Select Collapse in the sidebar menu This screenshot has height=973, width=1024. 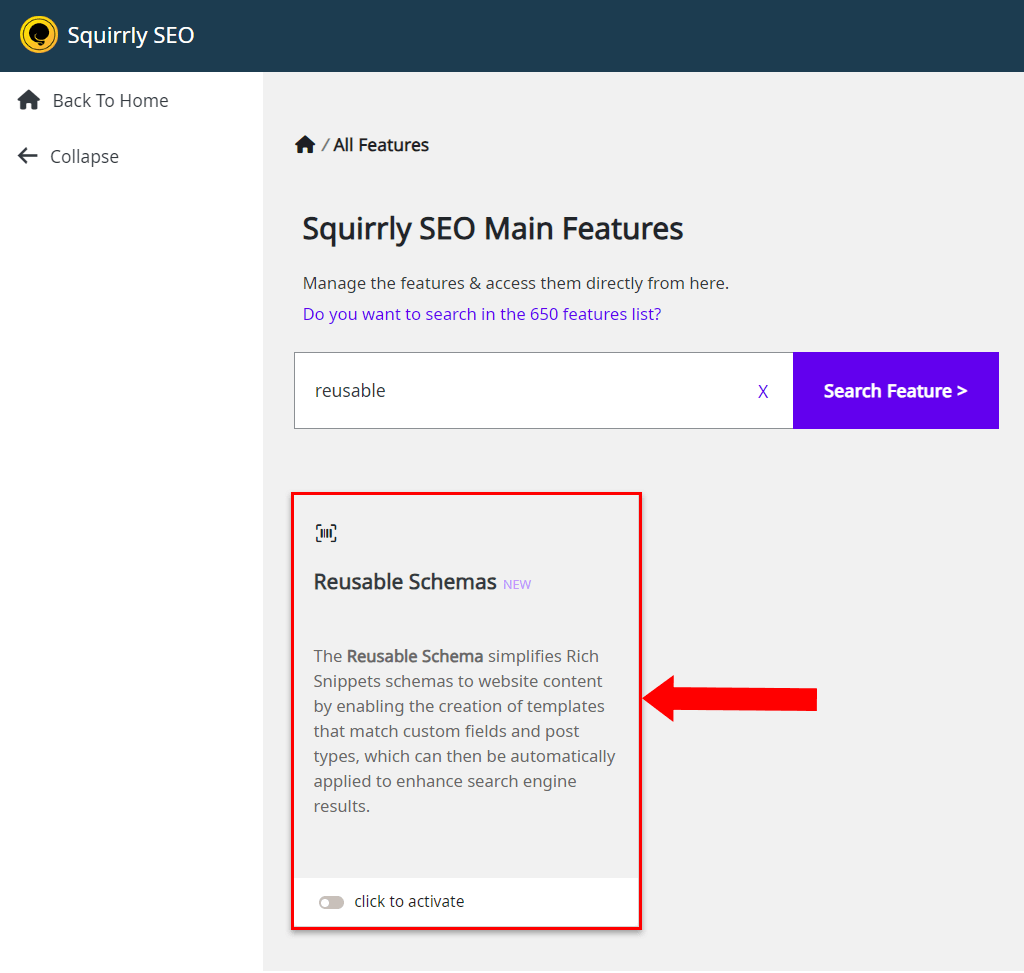pyautogui.click(x=68, y=157)
